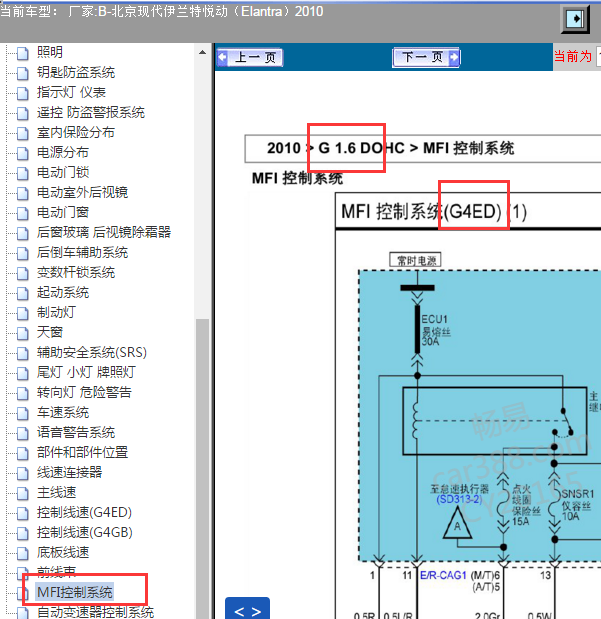Open the 钥匙防盗系统 entry

76,72
